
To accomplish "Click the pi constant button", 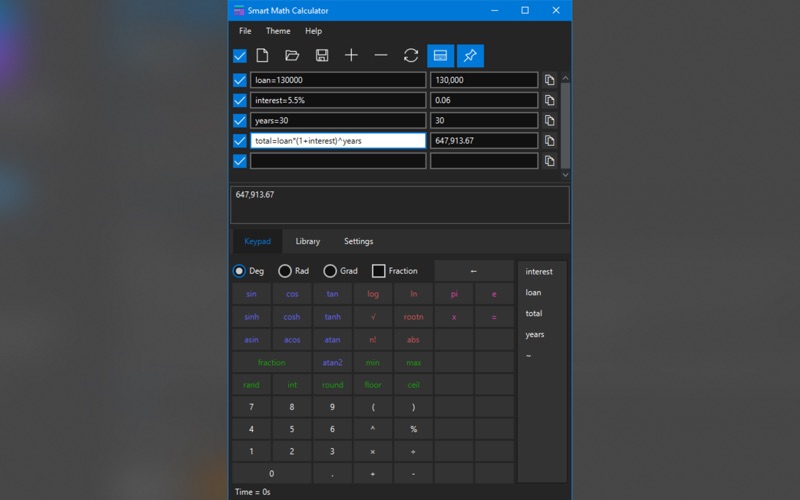I will (454, 294).
